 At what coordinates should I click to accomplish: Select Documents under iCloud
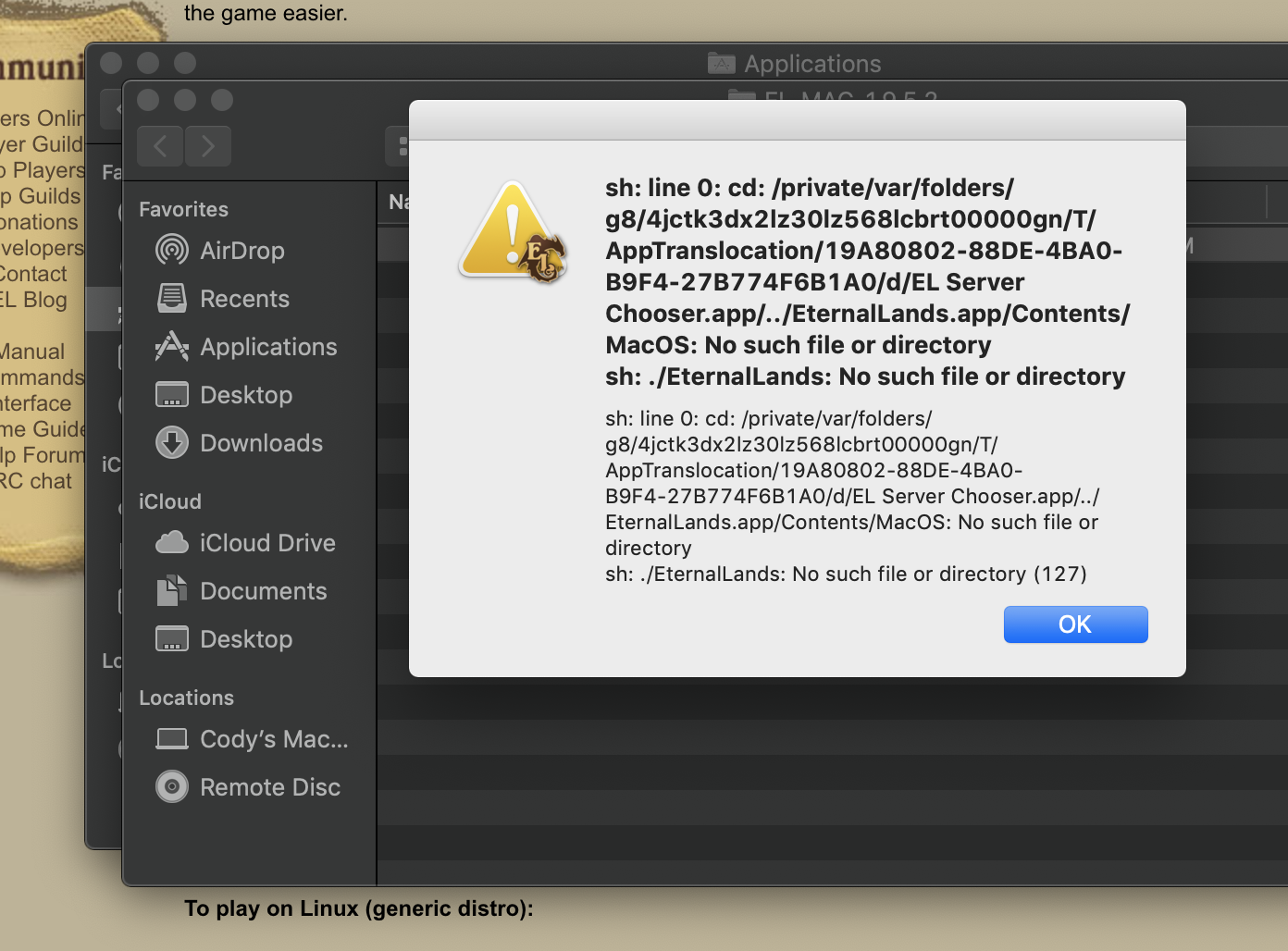(x=241, y=591)
